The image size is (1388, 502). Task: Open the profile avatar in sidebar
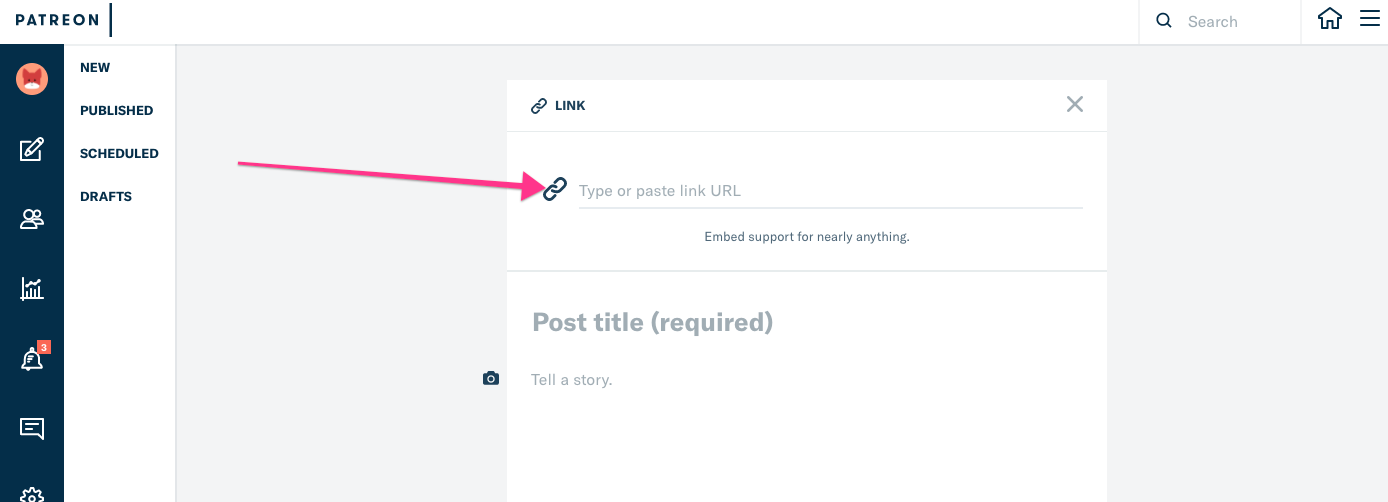click(x=32, y=78)
